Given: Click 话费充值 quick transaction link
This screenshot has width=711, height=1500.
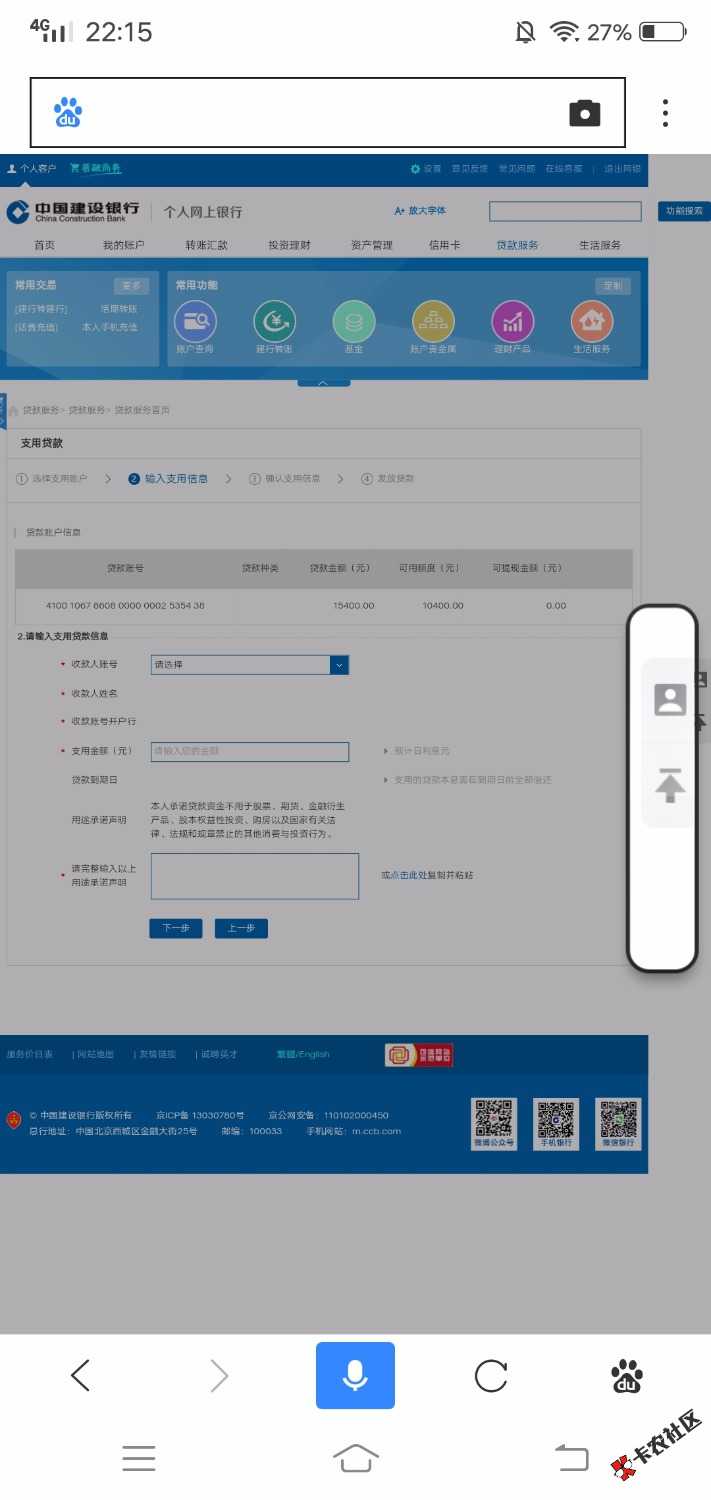Looking at the screenshot, I should [36, 327].
